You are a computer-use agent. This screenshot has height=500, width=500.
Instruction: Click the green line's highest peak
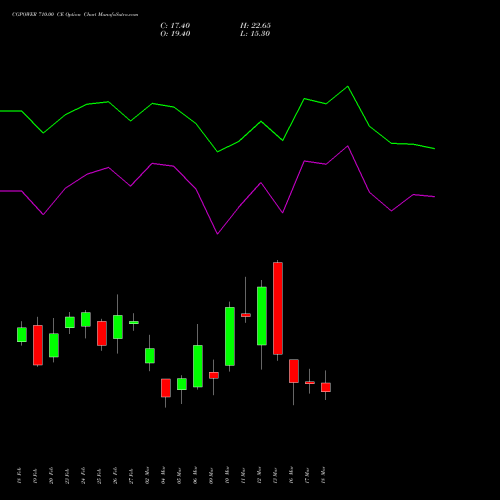[348, 87]
